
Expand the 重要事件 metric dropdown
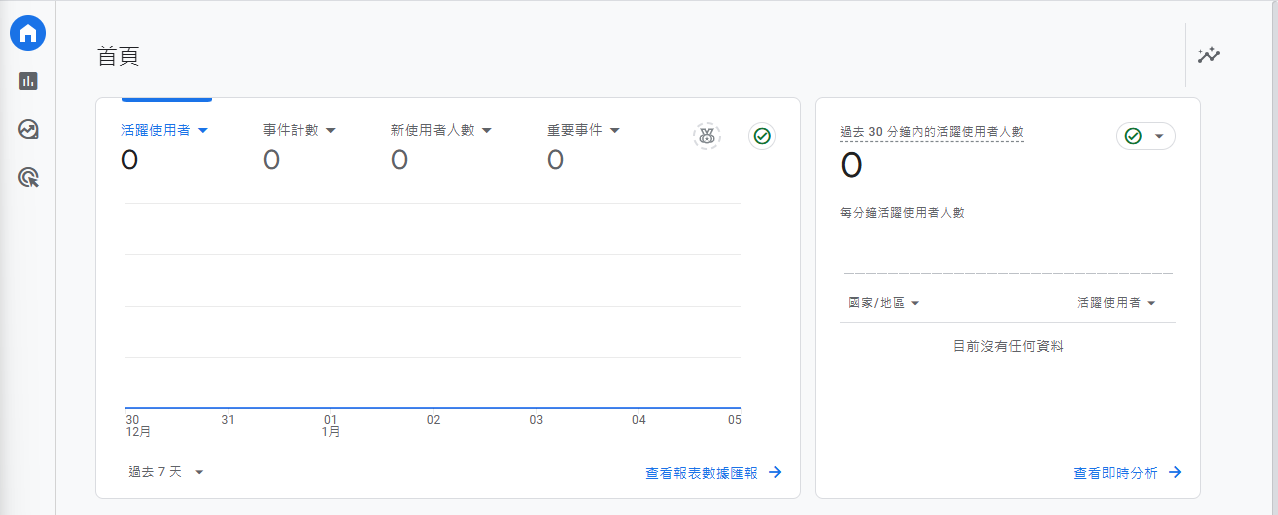583,130
